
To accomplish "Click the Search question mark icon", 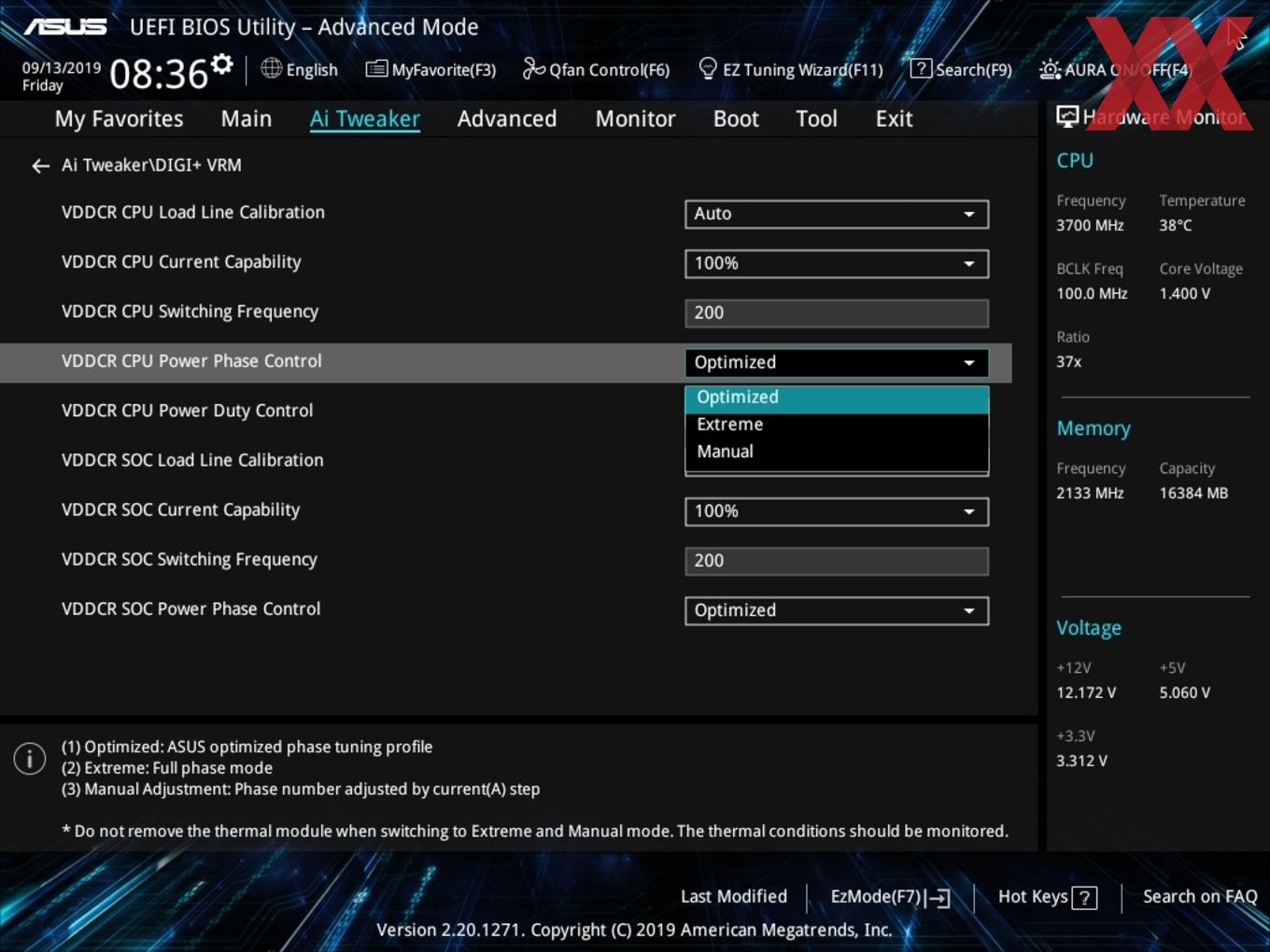I will [921, 68].
